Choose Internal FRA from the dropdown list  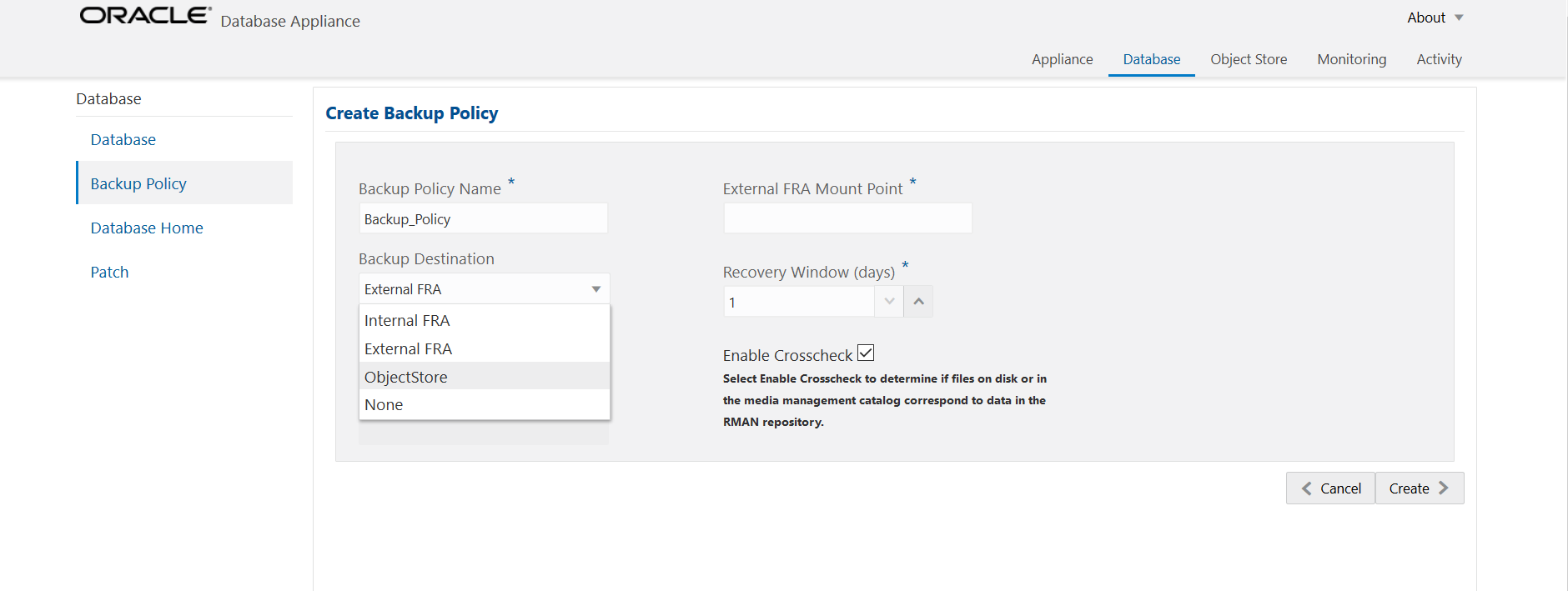pyautogui.click(x=485, y=320)
